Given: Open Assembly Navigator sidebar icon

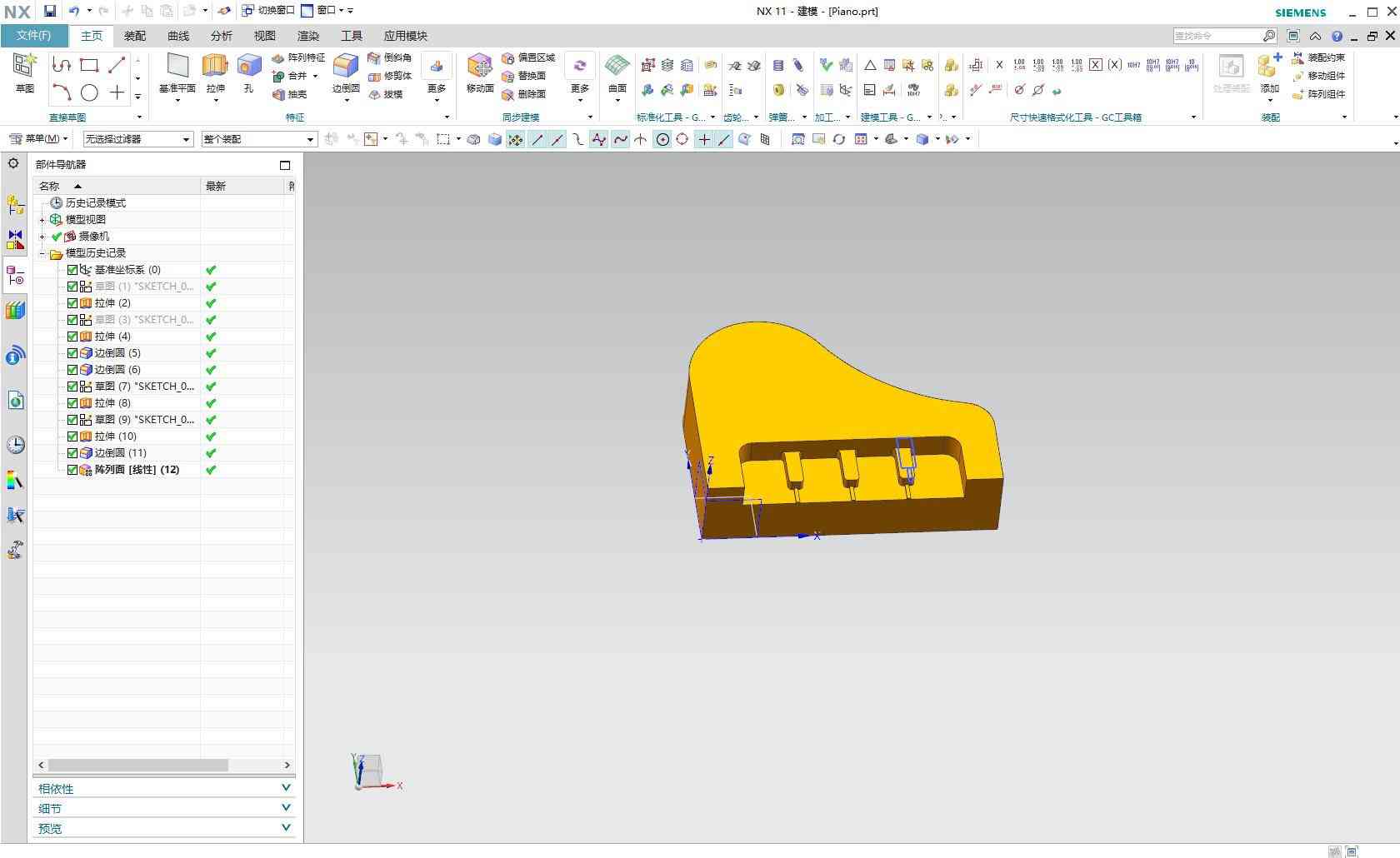Looking at the screenshot, I should pos(15,205).
